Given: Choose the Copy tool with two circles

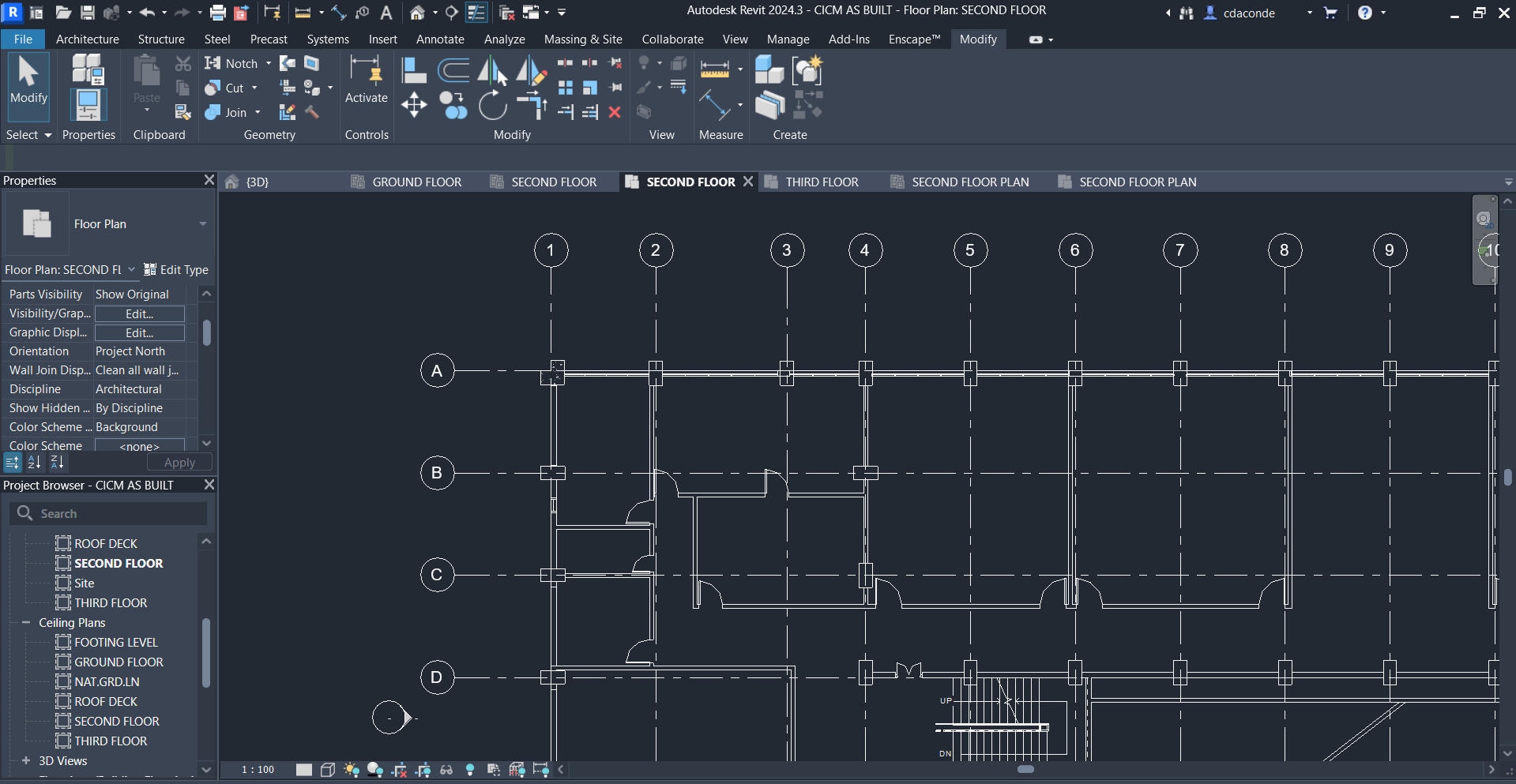Looking at the screenshot, I should point(453,105).
